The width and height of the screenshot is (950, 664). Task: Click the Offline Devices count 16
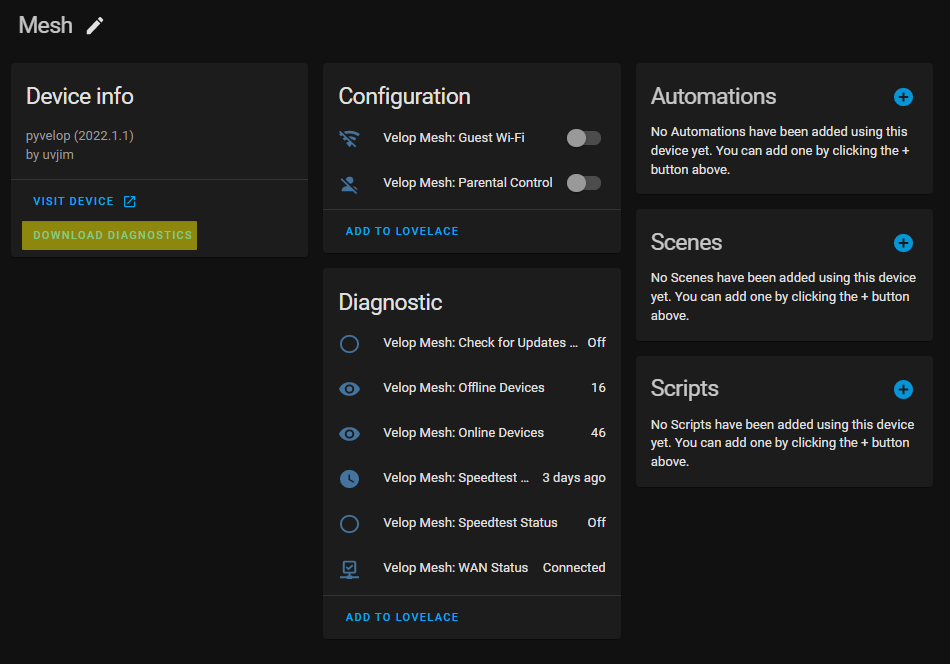coord(598,387)
